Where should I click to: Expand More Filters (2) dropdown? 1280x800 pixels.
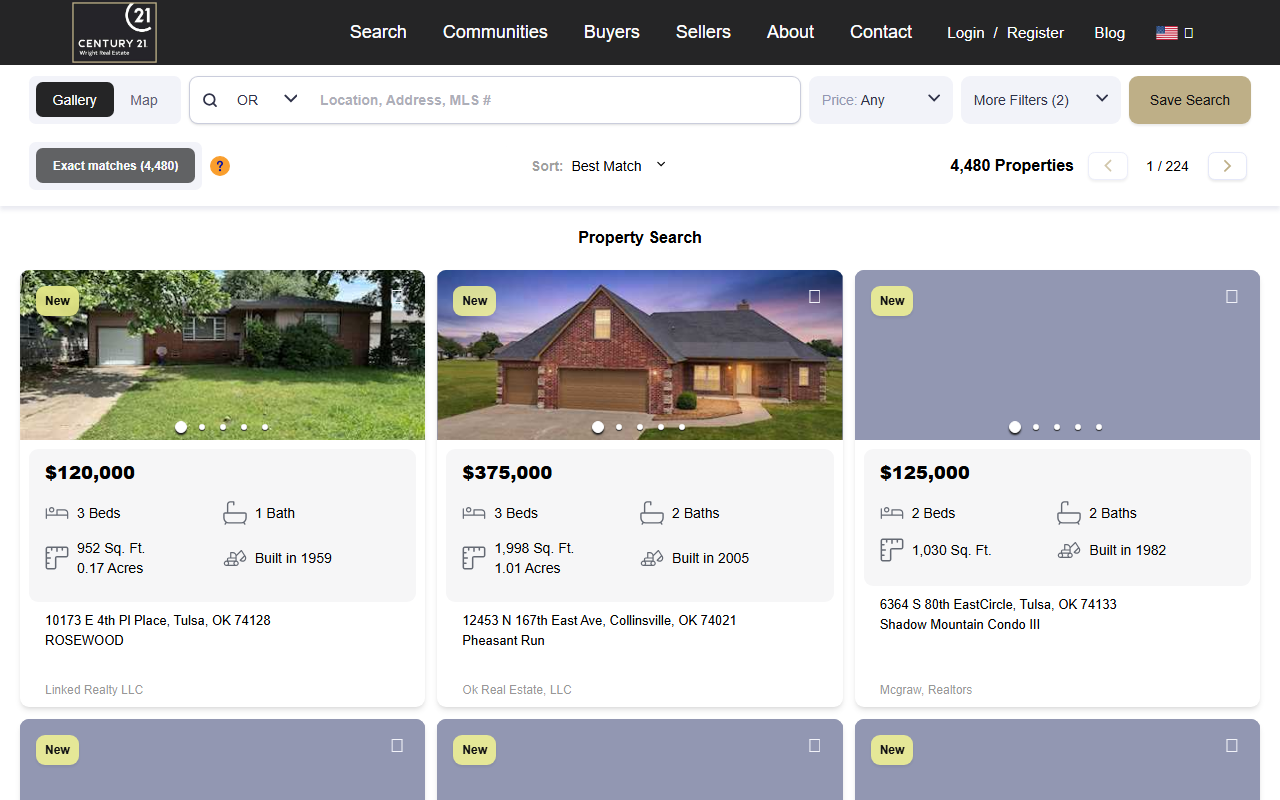pos(1041,100)
